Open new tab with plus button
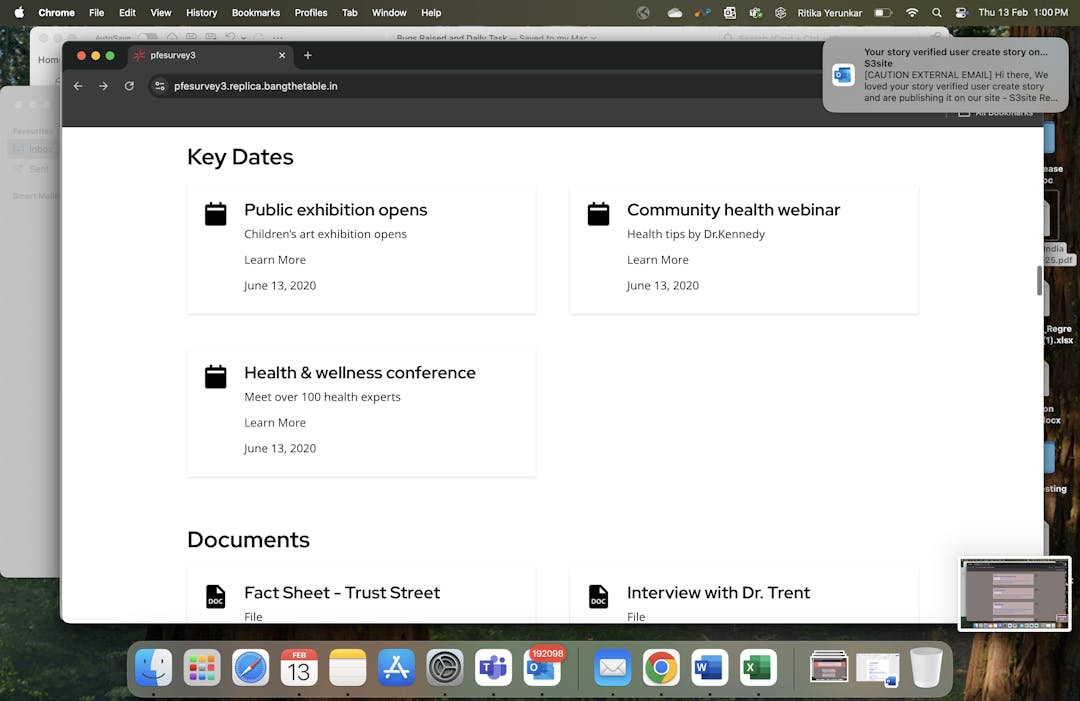Viewport: 1080px width, 701px height. pos(308,56)
